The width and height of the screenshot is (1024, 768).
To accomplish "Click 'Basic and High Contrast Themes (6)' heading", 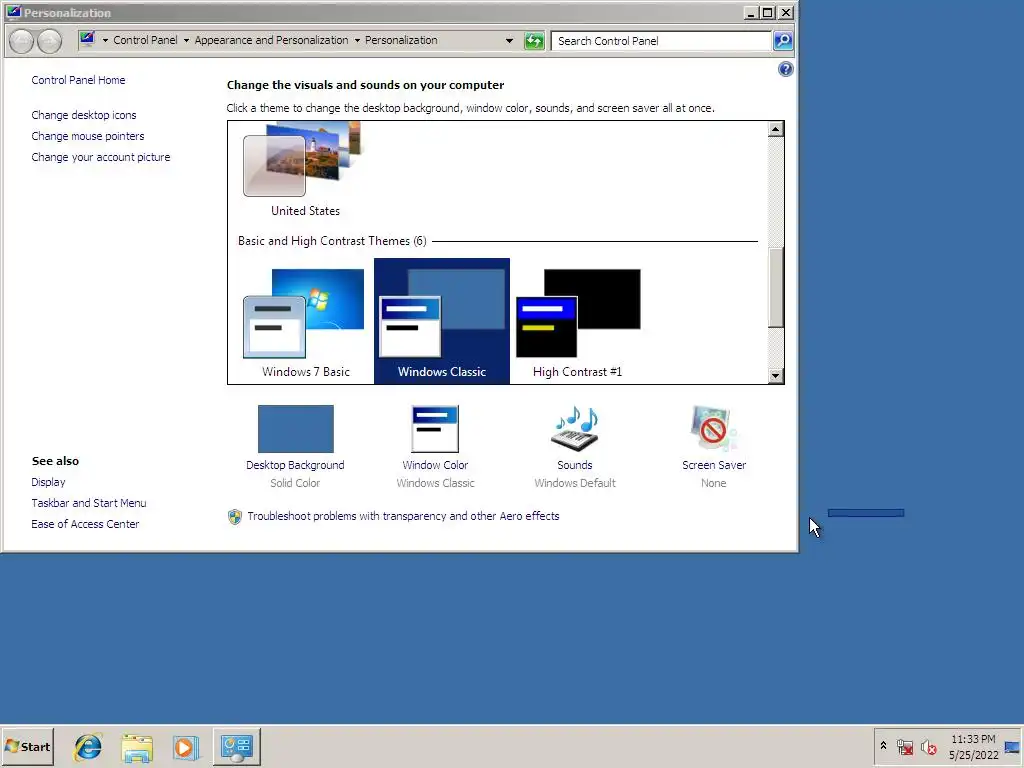I will pyautogui.click(x=332, y=241).
